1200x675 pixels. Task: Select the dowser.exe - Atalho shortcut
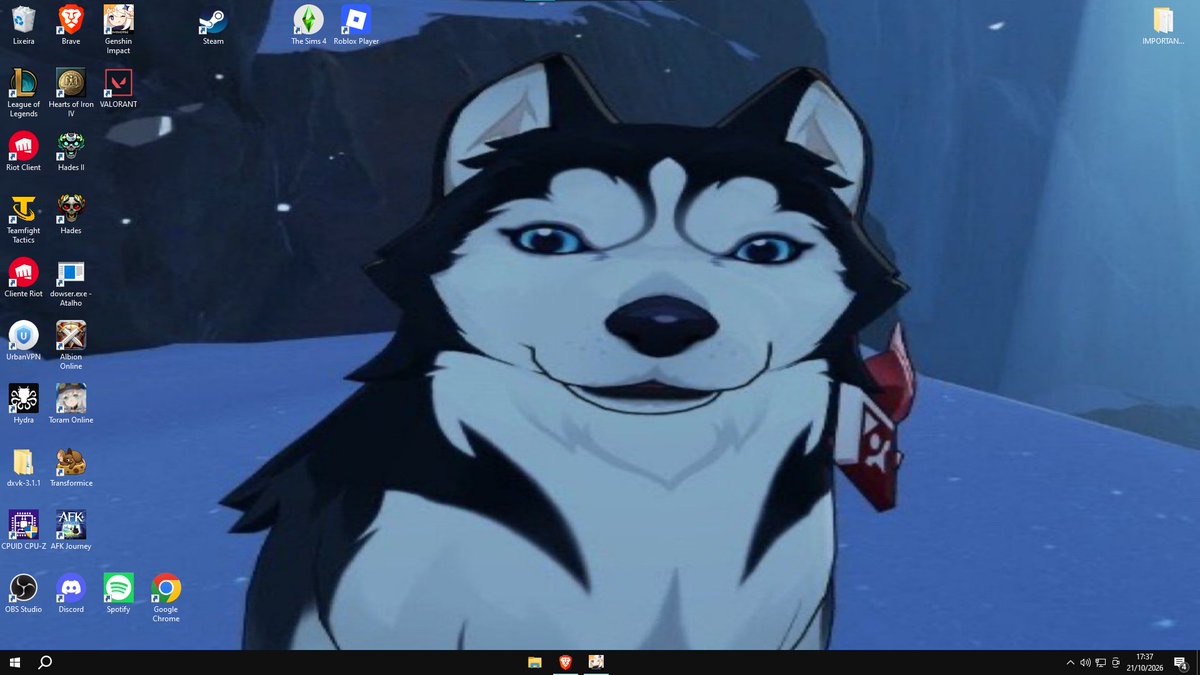(x=71, y=282)
